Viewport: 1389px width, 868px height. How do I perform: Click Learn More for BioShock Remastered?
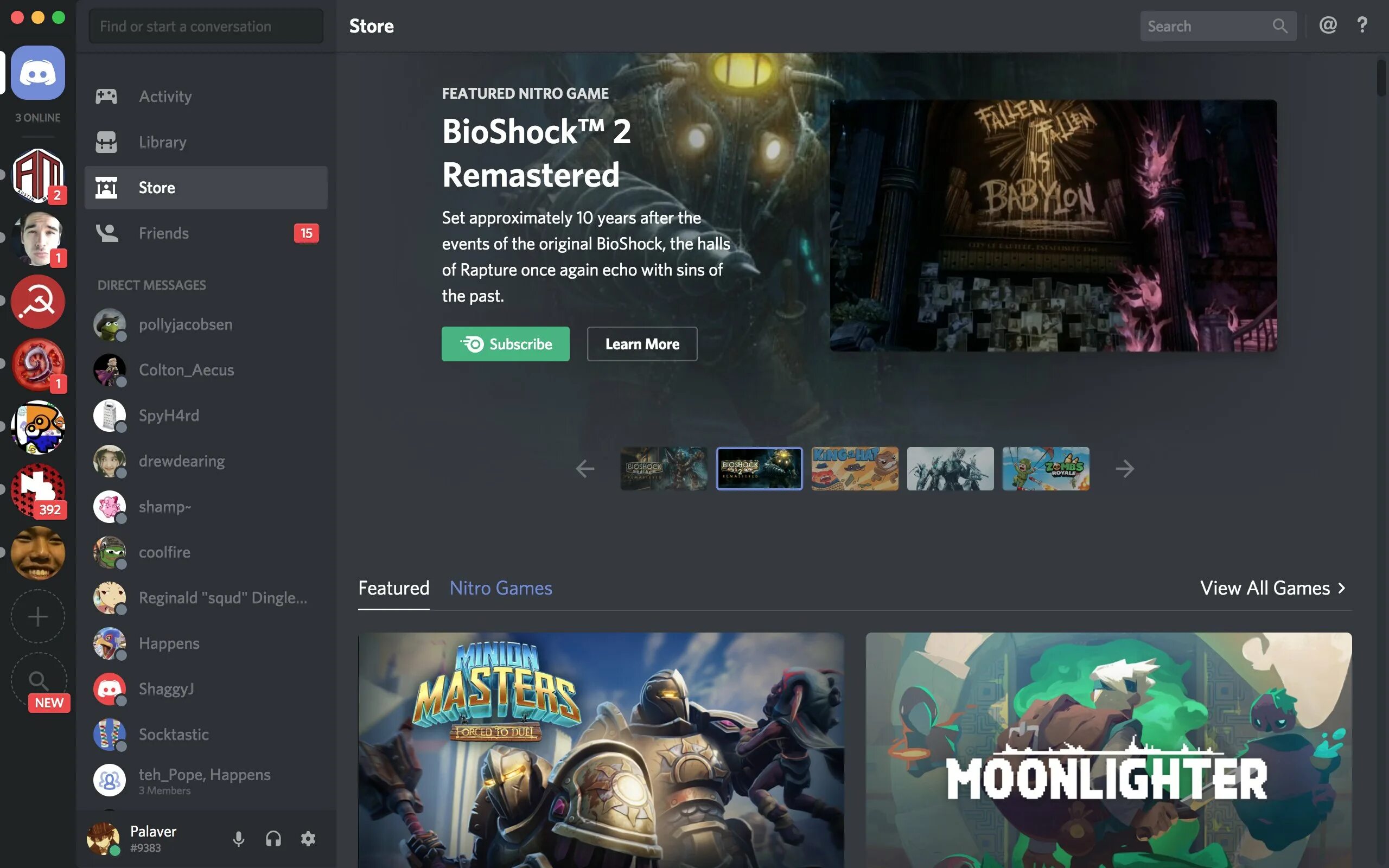pyautogui.click(x=642, y=343)
